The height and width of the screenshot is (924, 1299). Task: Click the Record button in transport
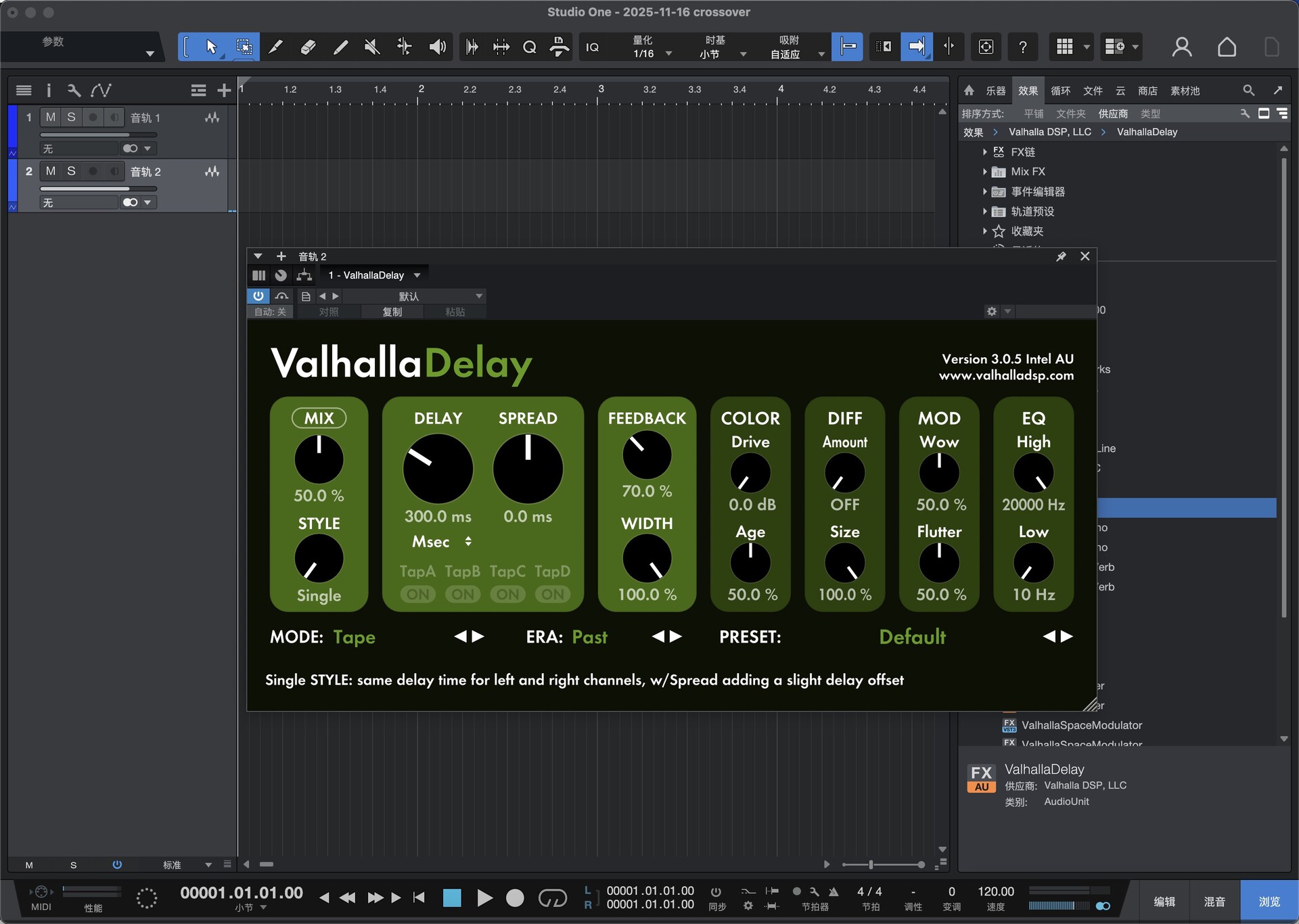(515, 898)
